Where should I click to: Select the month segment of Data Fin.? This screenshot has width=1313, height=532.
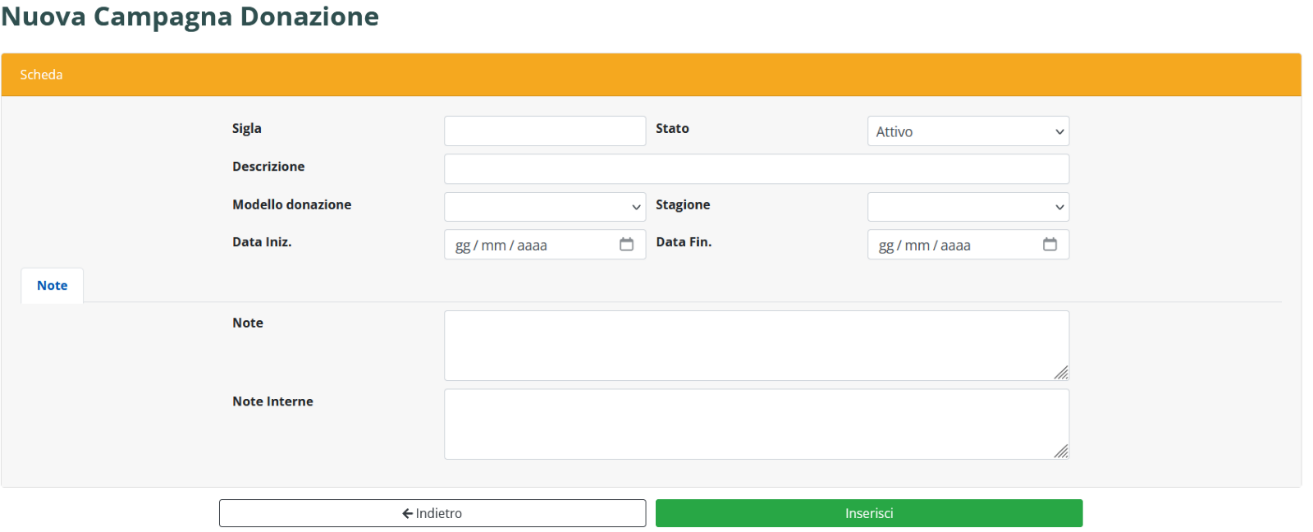[917, 246]
